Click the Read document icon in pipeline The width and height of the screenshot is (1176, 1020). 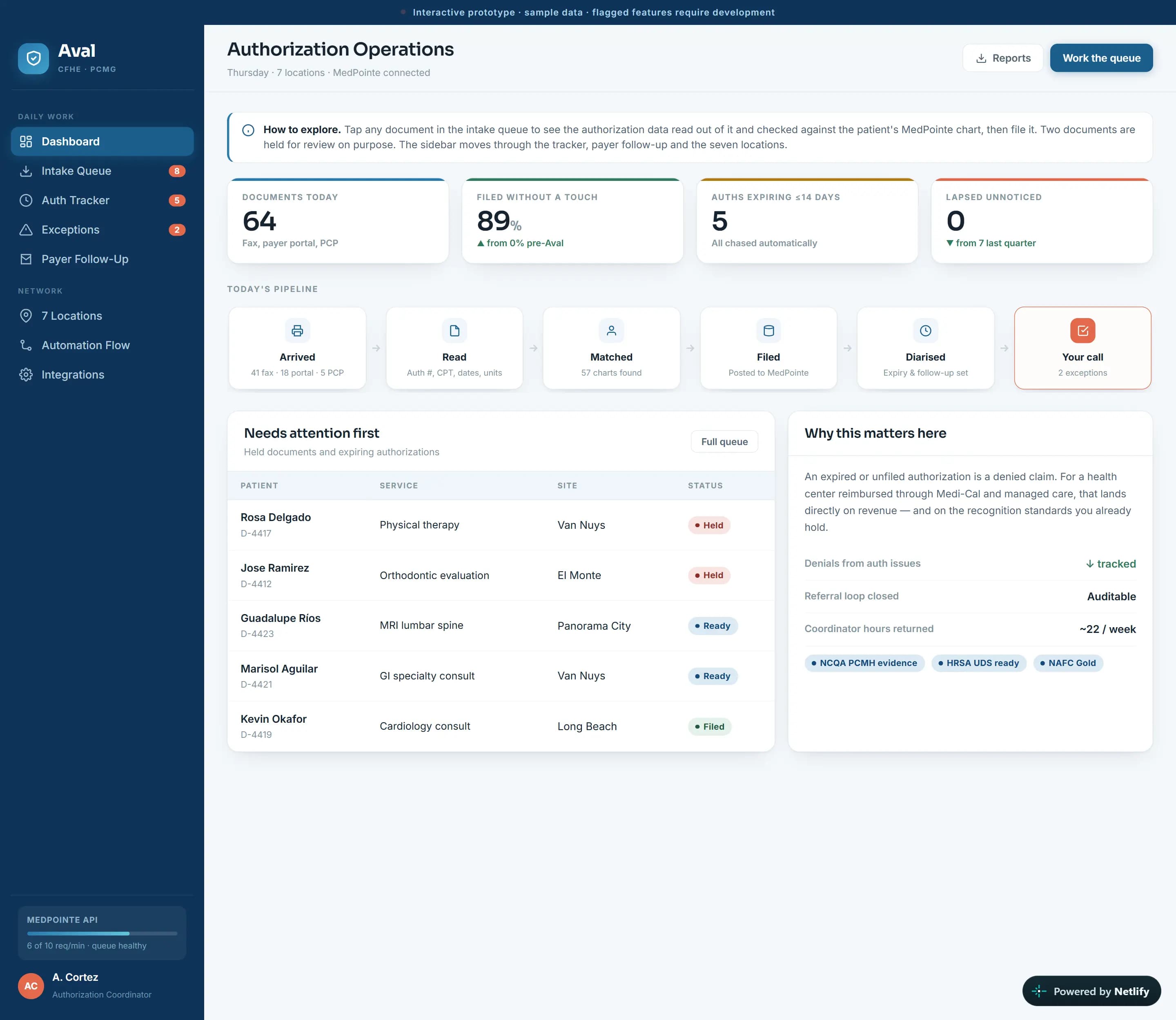454,331
